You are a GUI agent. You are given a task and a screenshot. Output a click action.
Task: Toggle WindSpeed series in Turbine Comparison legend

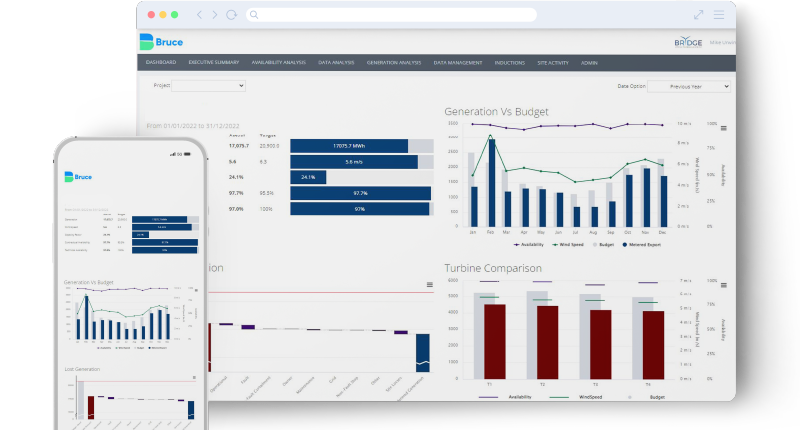coord(576,397)
